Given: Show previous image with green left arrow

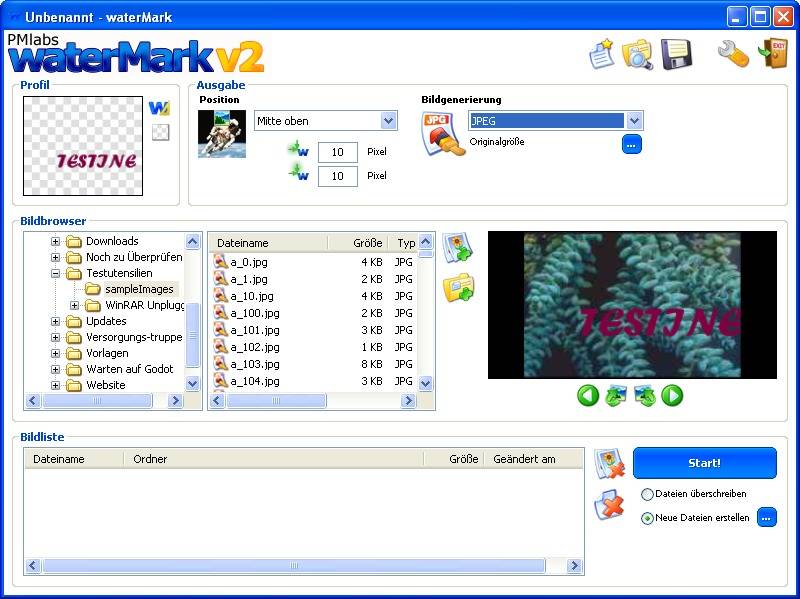Looking at the screenshot, I should (588, 395).
